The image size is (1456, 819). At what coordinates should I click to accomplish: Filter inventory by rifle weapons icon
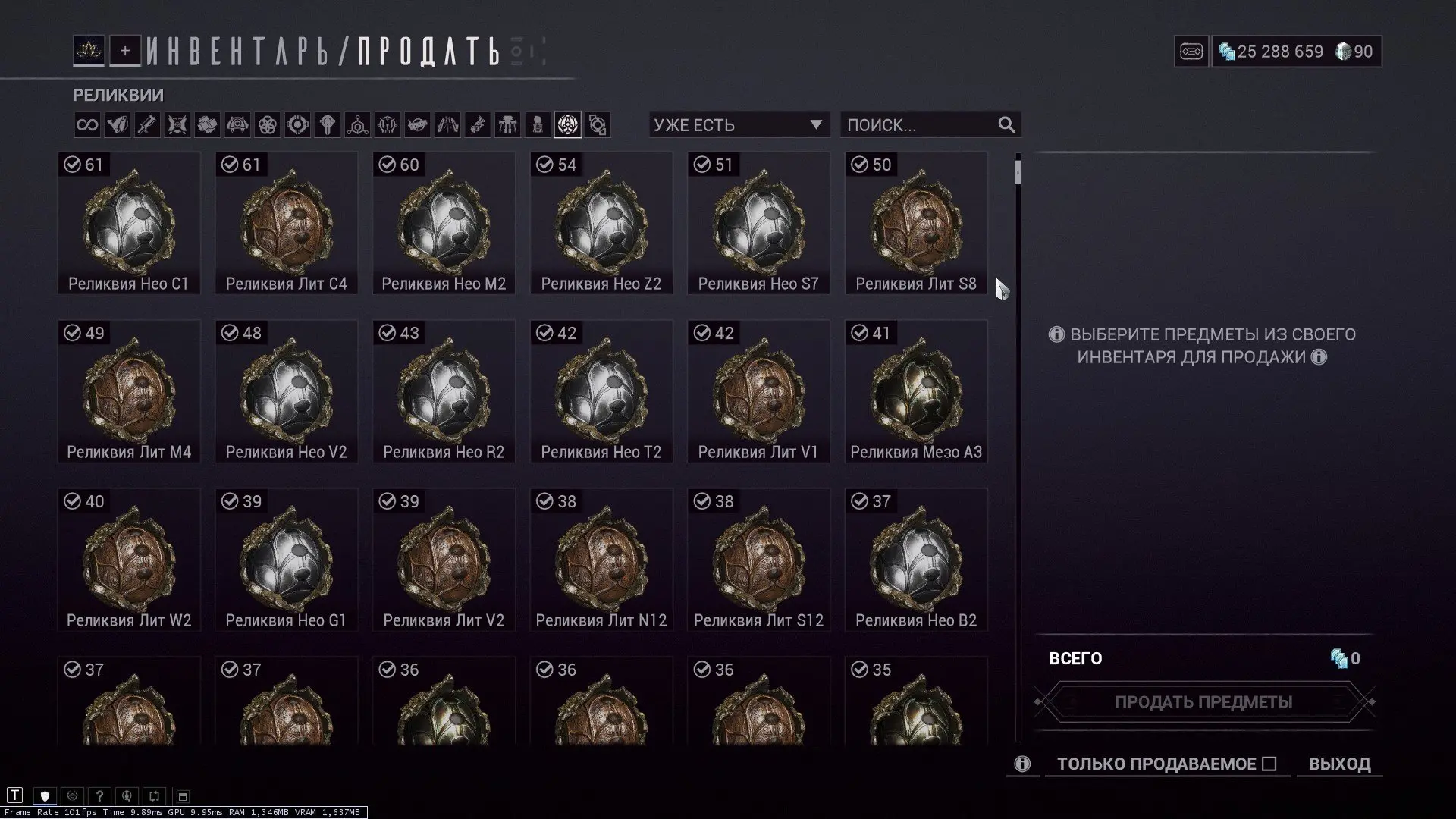click(147, 125)
